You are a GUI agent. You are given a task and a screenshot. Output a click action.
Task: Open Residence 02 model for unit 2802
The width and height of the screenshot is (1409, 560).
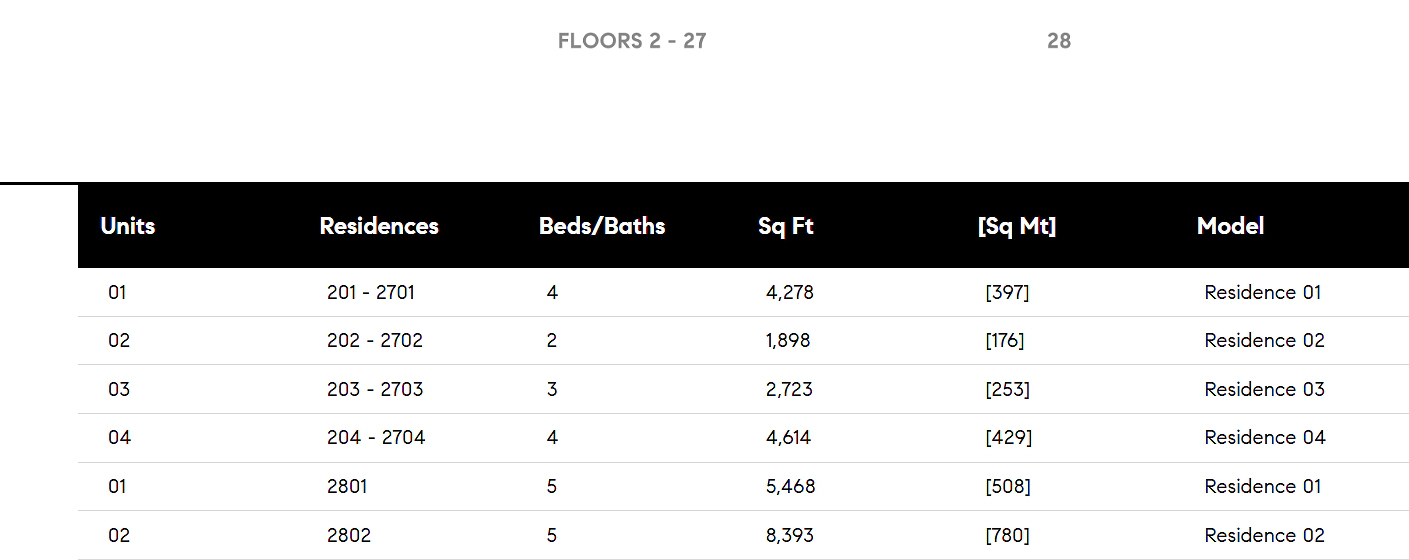point(1265,535)
